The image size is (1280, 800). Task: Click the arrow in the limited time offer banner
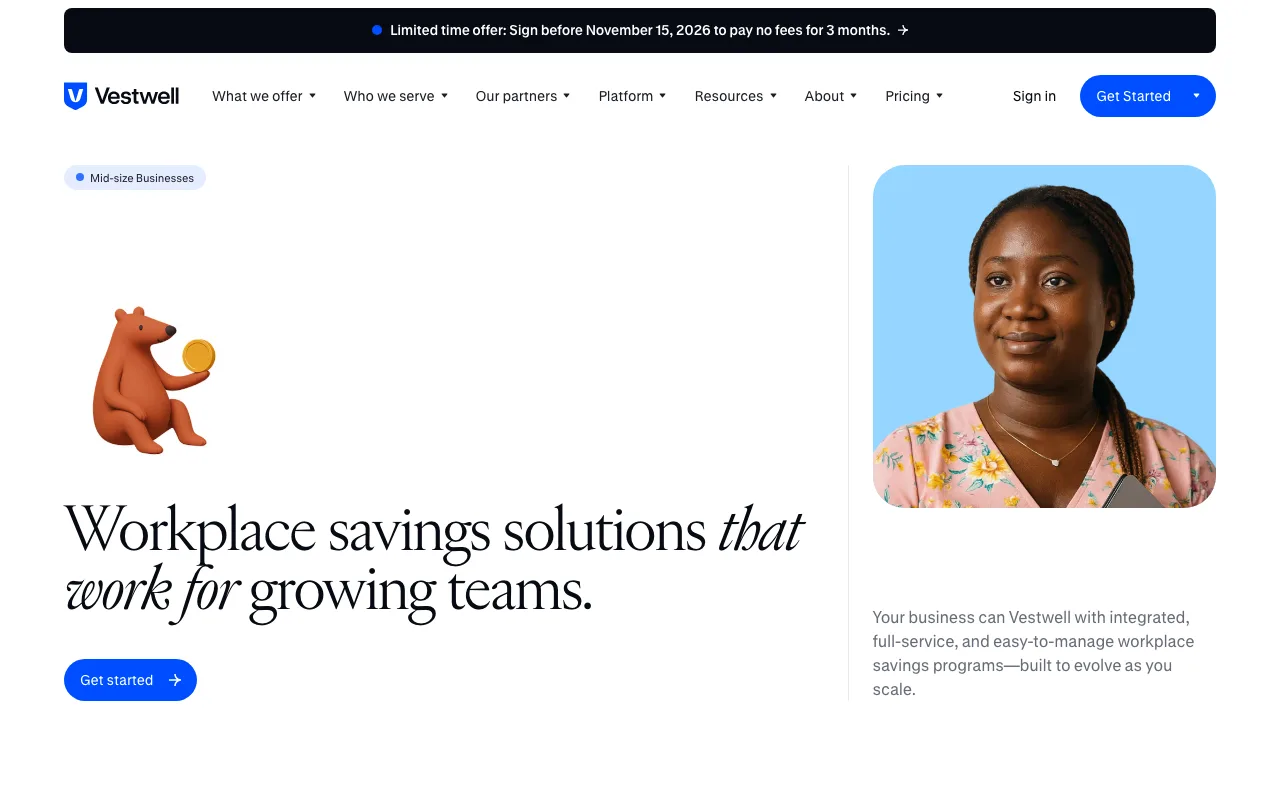(903, 30)
